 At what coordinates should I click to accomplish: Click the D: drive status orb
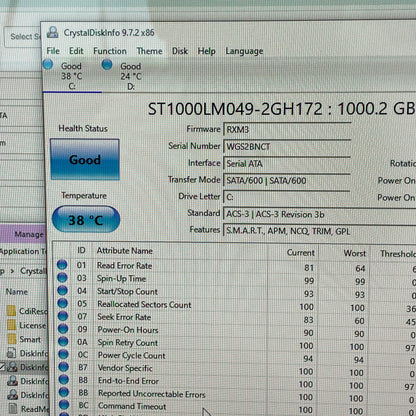107,64
